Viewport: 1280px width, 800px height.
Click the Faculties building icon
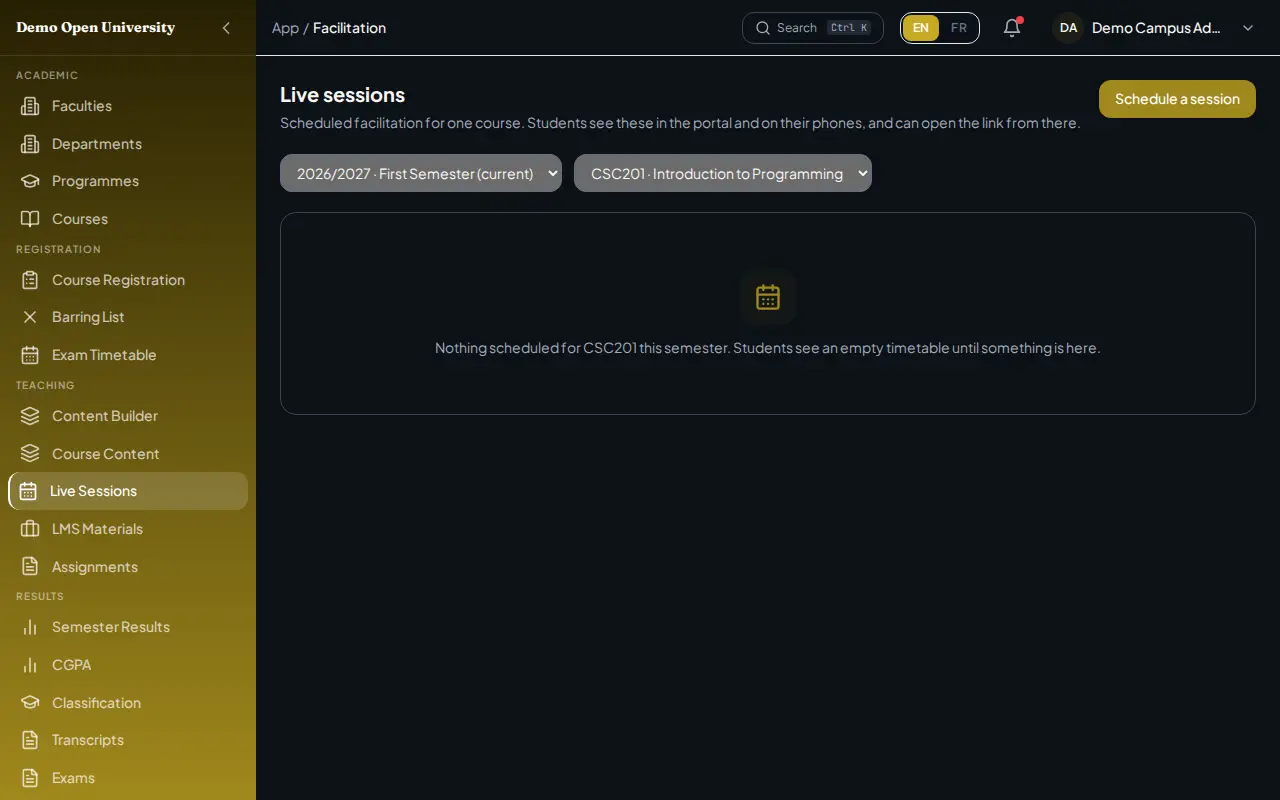coord(30,106)
